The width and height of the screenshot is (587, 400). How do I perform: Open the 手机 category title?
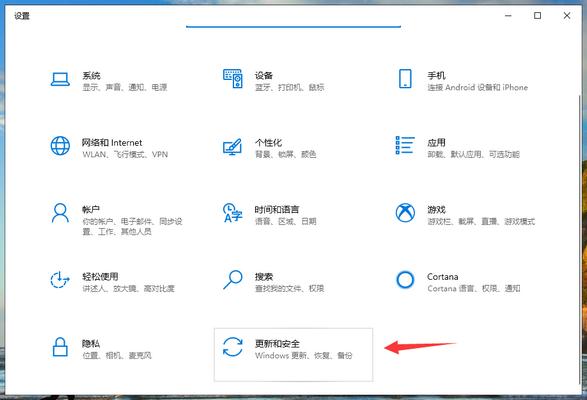(x=437, y=76)
